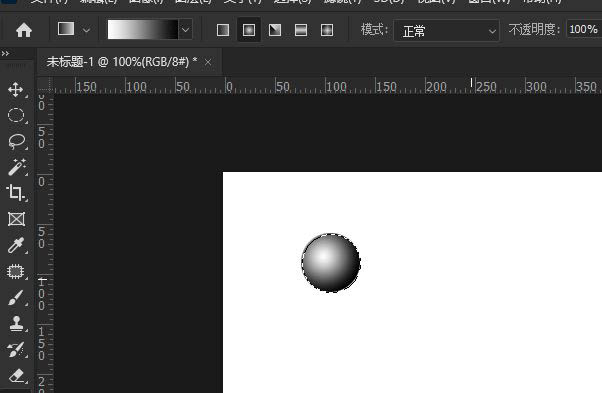Screen dimensions: 602x393
Task: Select the Brush tool
Action: coord(16,297)
